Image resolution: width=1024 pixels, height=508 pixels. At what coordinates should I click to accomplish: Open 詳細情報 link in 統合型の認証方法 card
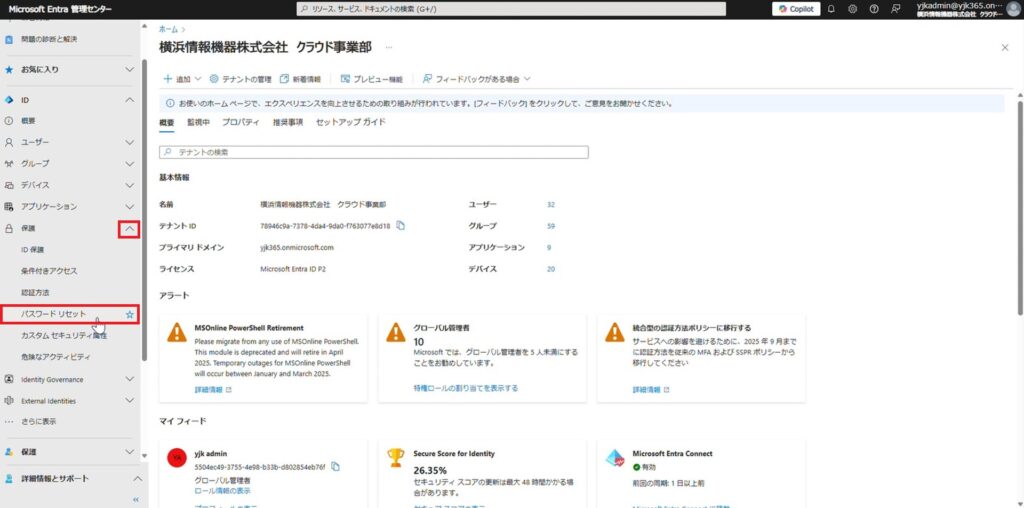651,389
